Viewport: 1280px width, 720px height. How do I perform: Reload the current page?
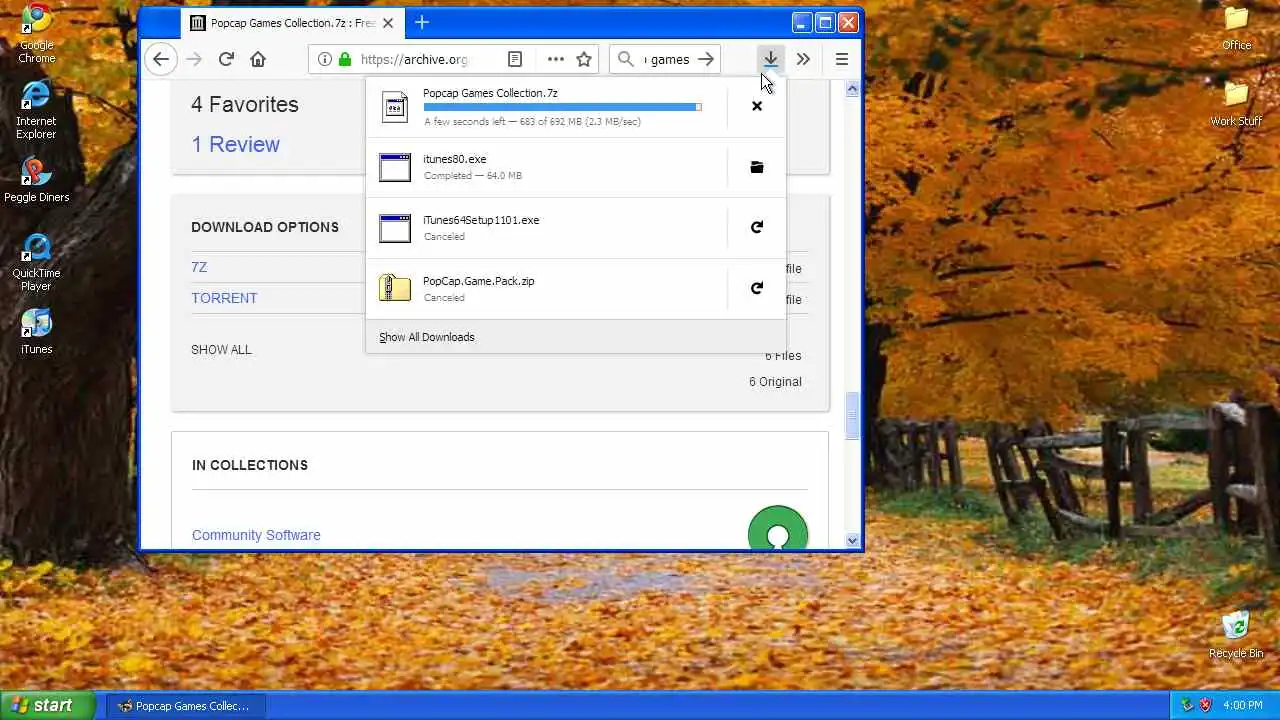226,59
